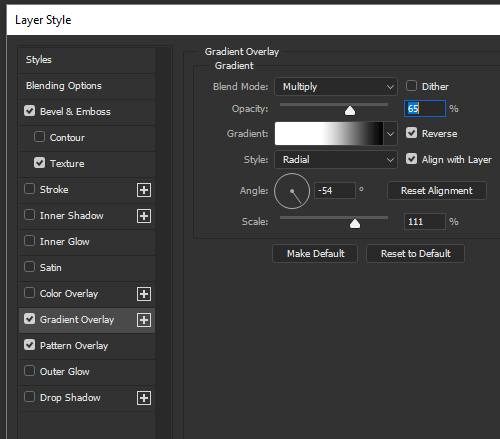Click the Scale percentage input field

pyautogui.click(x=425, y=222)
